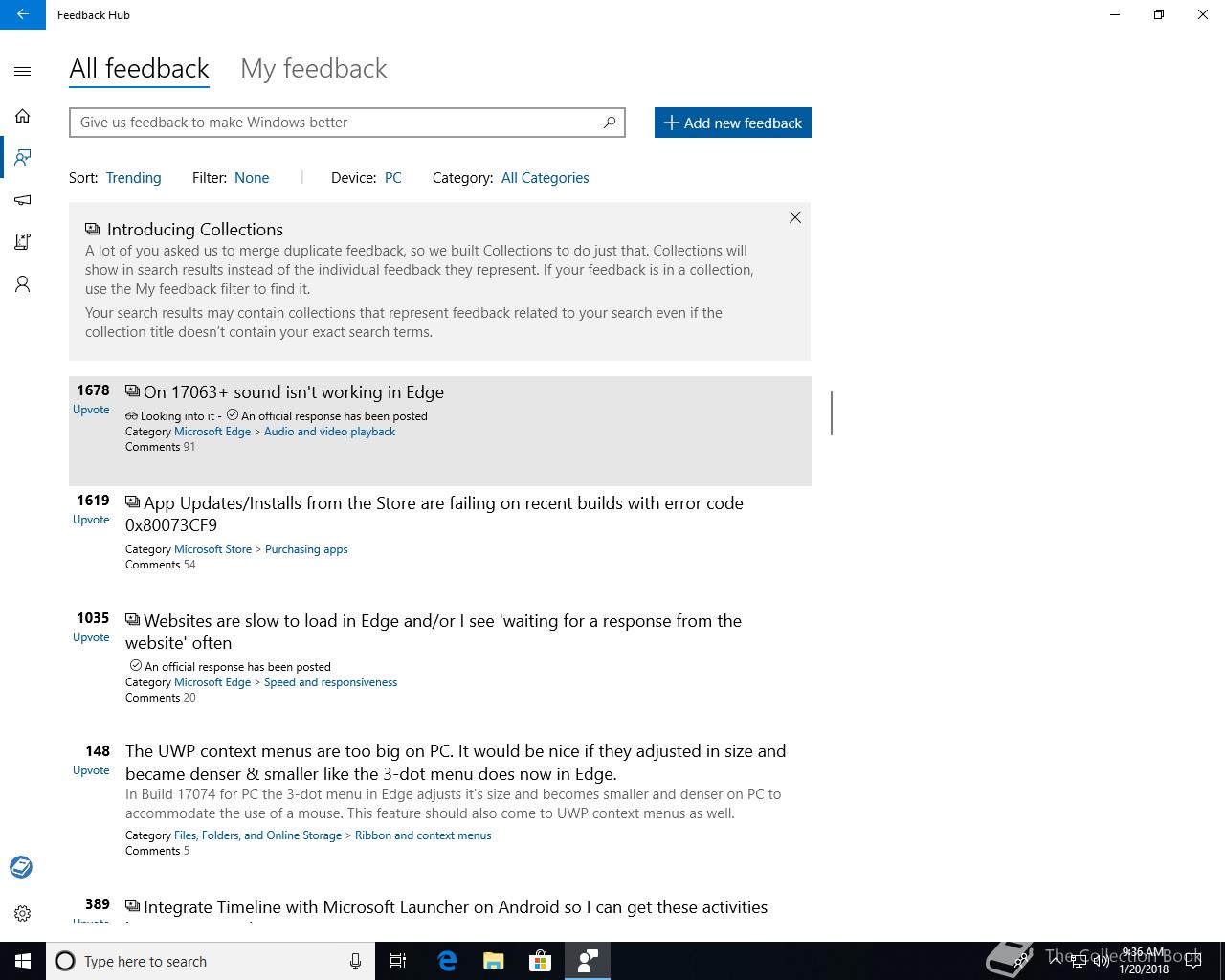The height and width of the screenshot is (980, 1225).
Task: Open 'On 17063+ sound isn't working in Edge'
Action: [294, 392]
